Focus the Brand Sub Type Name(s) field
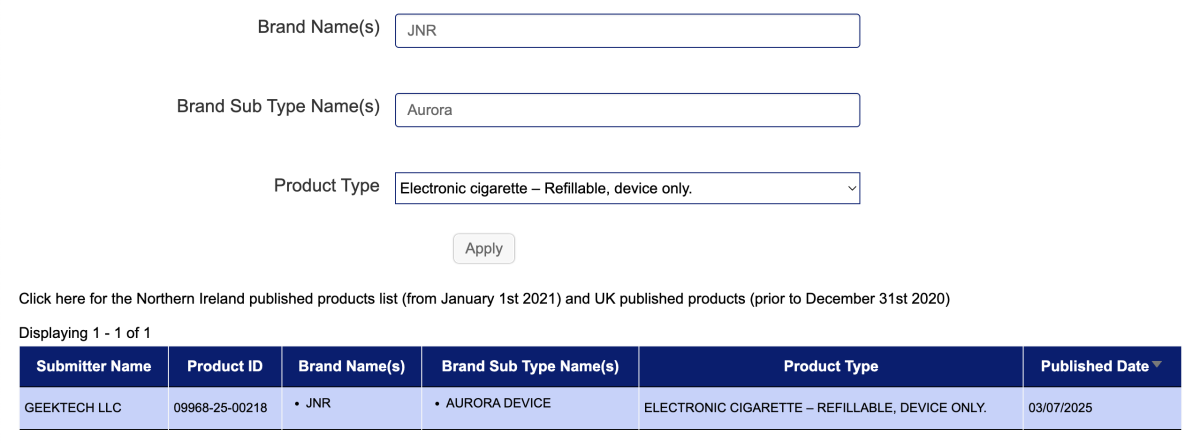Screen dimensions: 1200x445 click(x=627, y=110)
